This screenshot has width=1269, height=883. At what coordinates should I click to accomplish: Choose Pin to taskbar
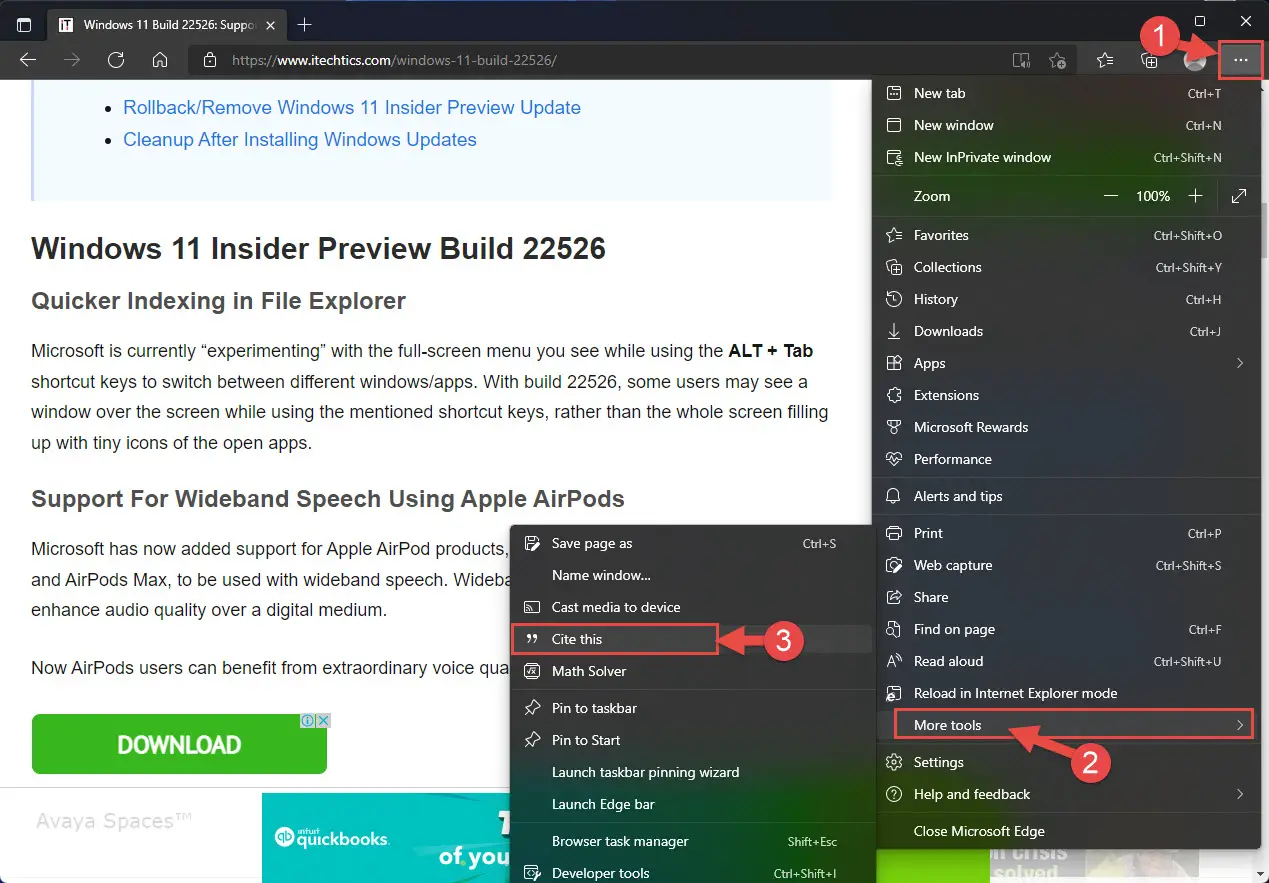pos(692,708)
